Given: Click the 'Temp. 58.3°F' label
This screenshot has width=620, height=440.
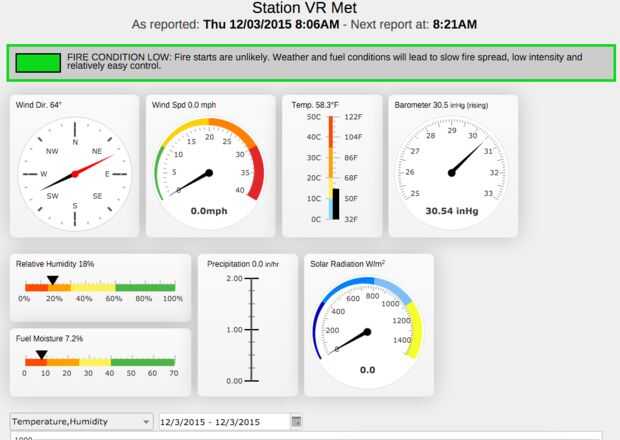Looking at the screenshot, I should coord(315,105).
